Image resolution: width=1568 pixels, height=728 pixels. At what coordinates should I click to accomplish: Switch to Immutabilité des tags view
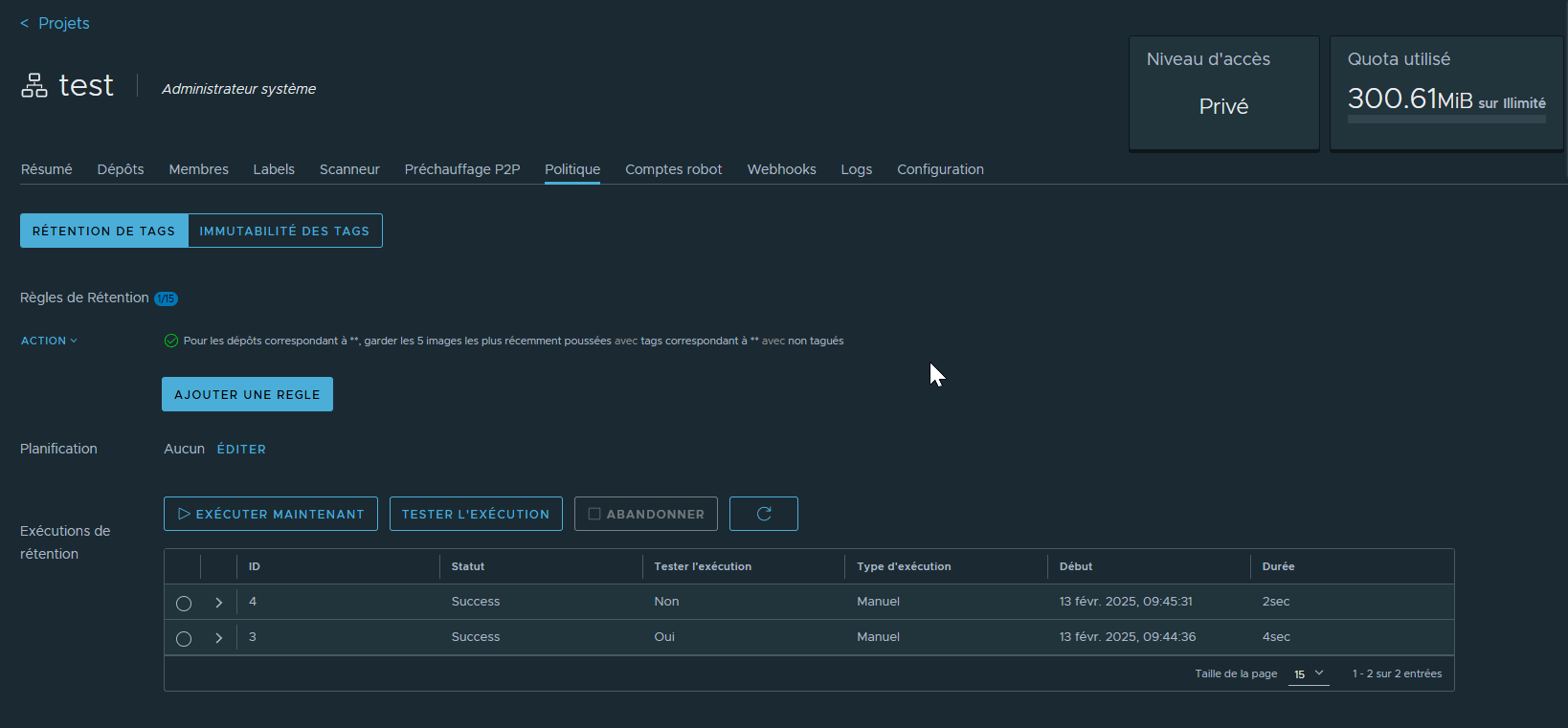click(284, 231)
